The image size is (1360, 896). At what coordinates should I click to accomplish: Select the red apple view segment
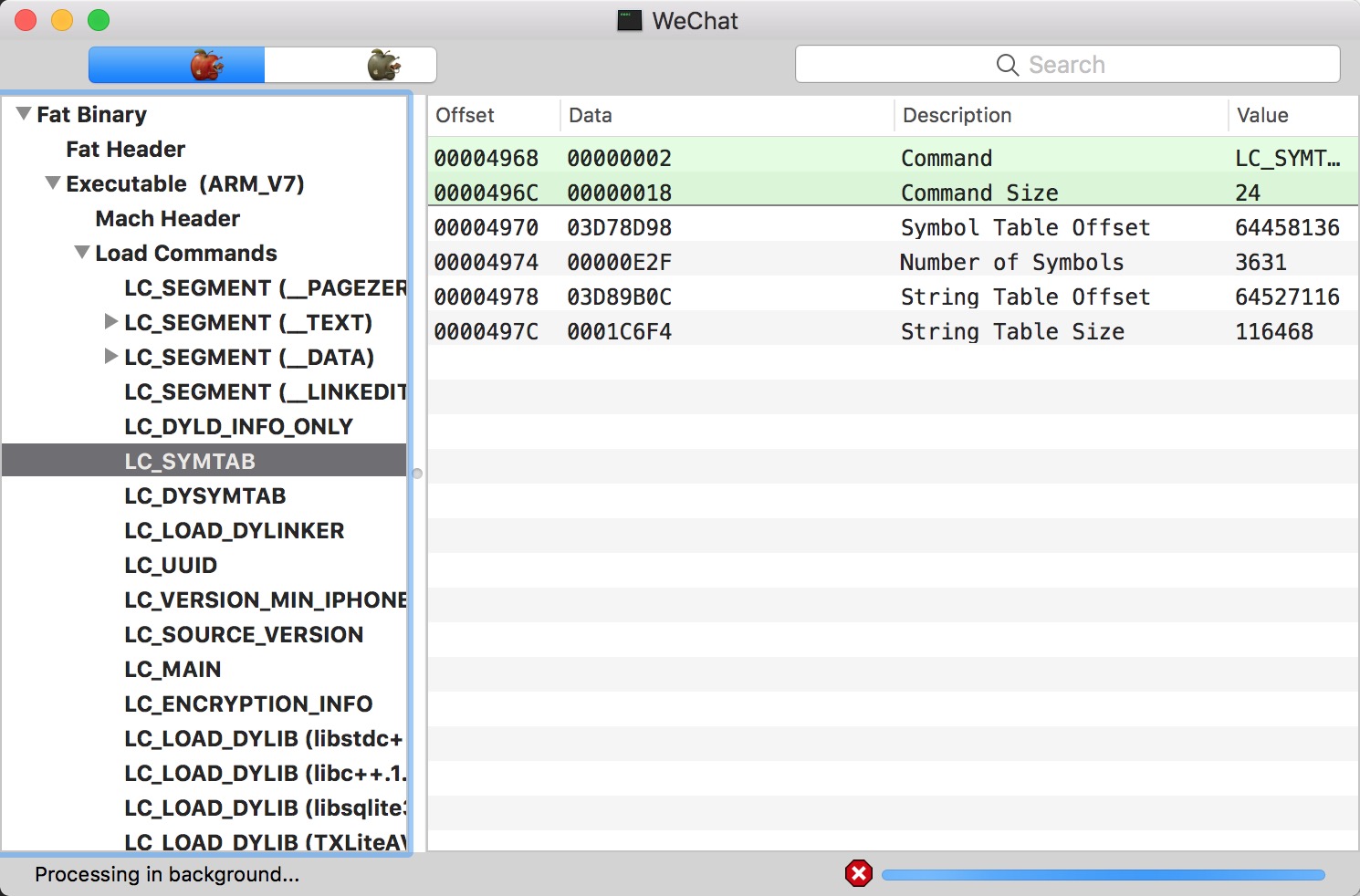point(176,65)
